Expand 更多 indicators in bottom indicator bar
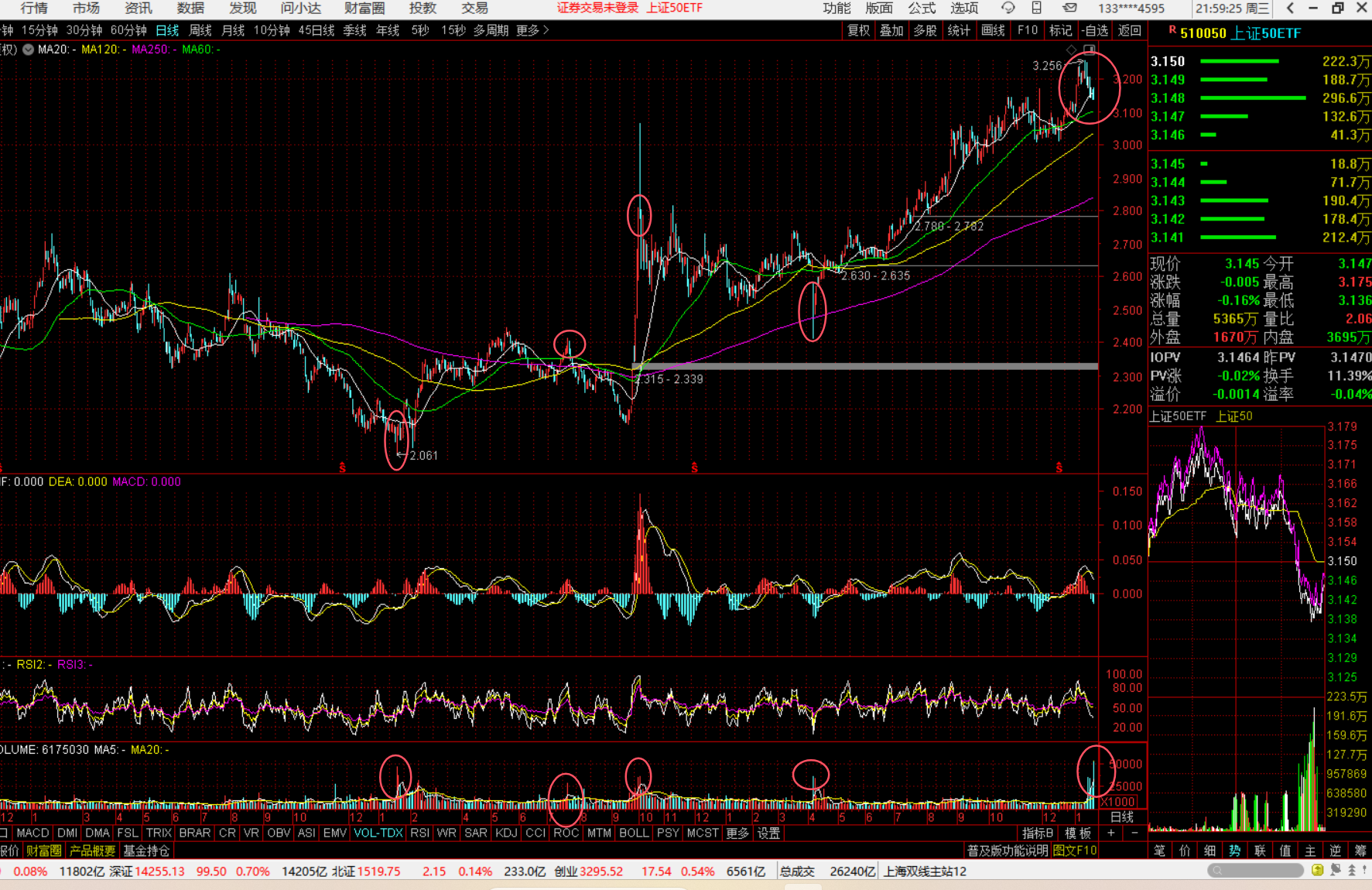The width and height of the screenshot is (1372, 890). [737, 833]
